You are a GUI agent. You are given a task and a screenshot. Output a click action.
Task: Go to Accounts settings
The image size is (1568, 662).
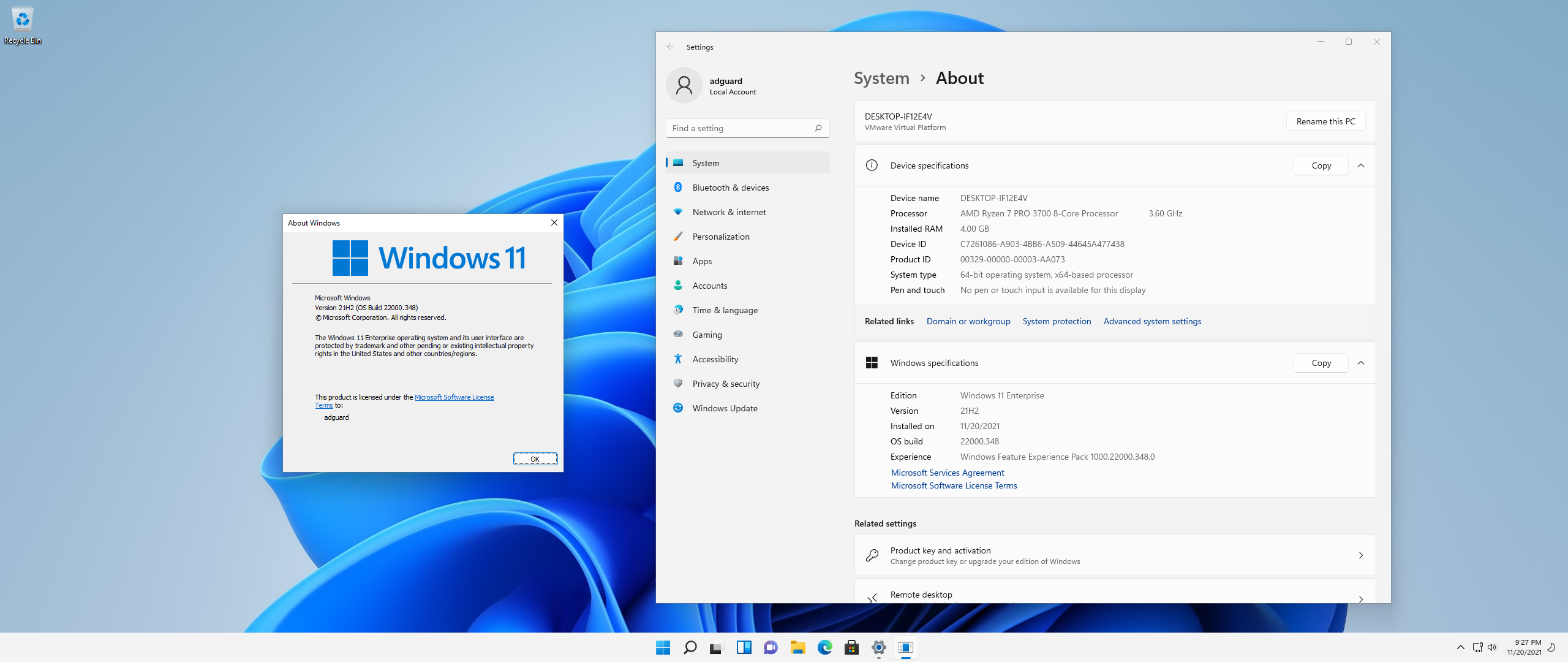(x=747, y=286)
